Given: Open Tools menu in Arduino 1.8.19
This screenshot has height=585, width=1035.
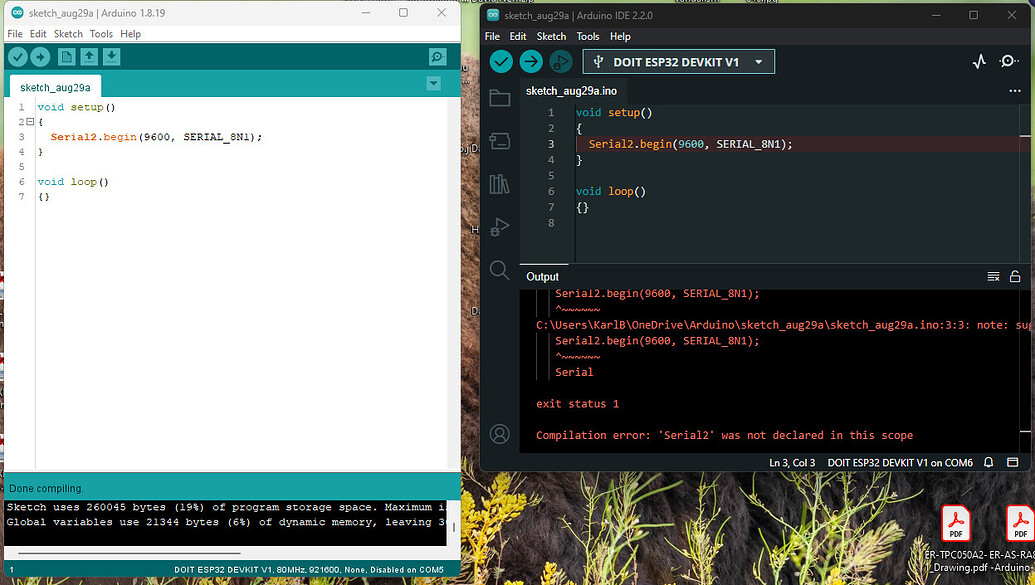Looking at the screenshot, I should (x=101, y=34).
